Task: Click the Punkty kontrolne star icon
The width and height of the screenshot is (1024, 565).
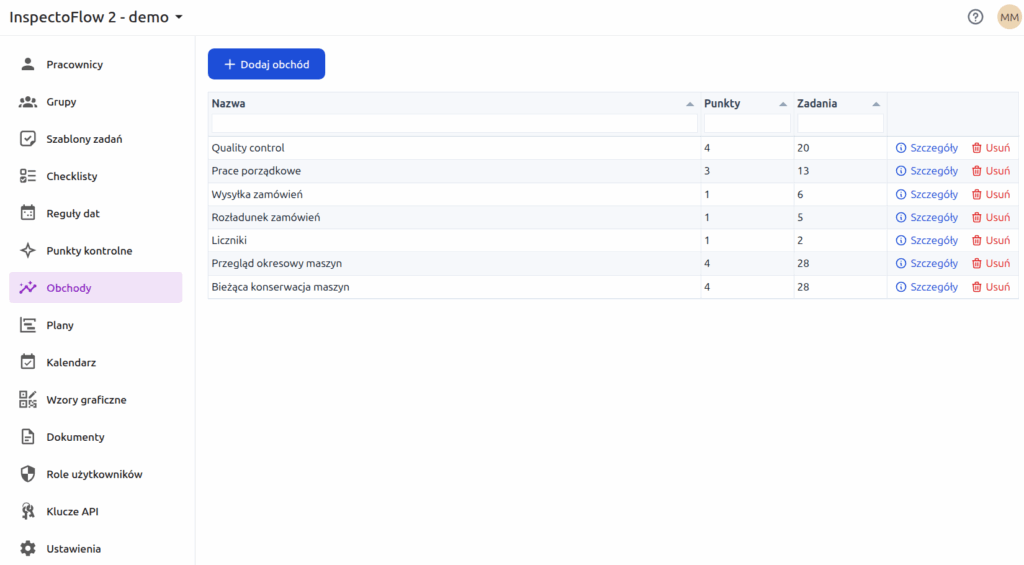Action: [x=28, y=251]
